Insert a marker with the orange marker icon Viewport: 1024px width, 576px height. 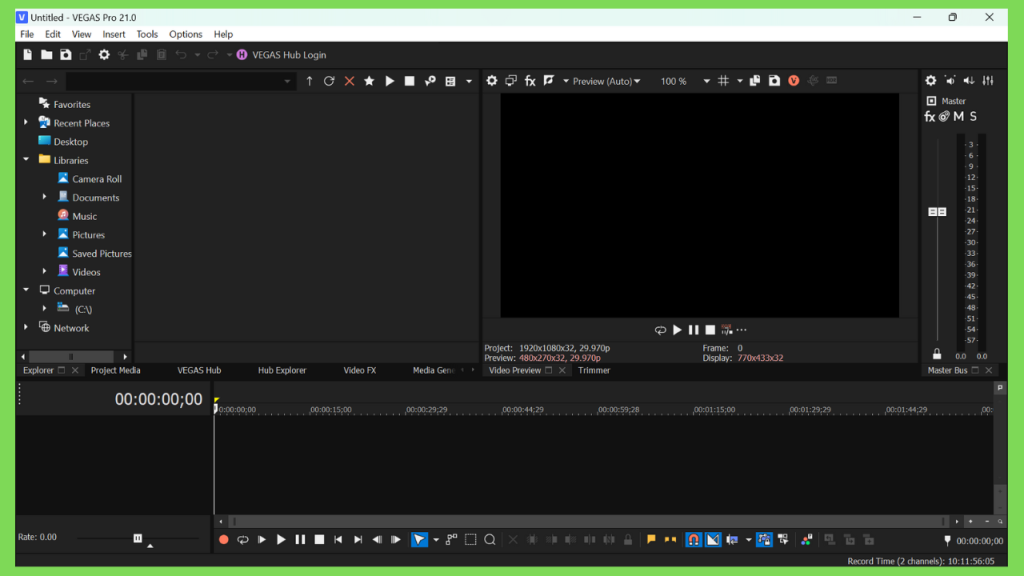(x=651, y=539)
